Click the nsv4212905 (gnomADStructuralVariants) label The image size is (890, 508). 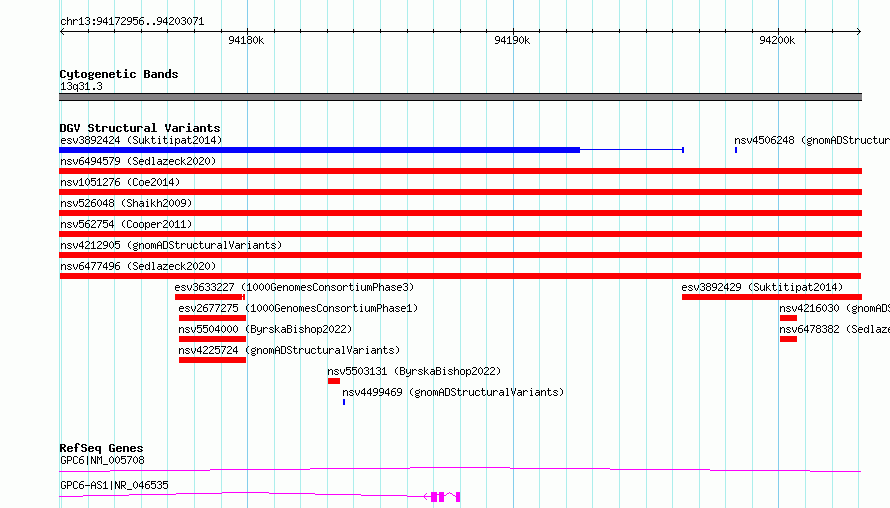(x=171, y=245)
